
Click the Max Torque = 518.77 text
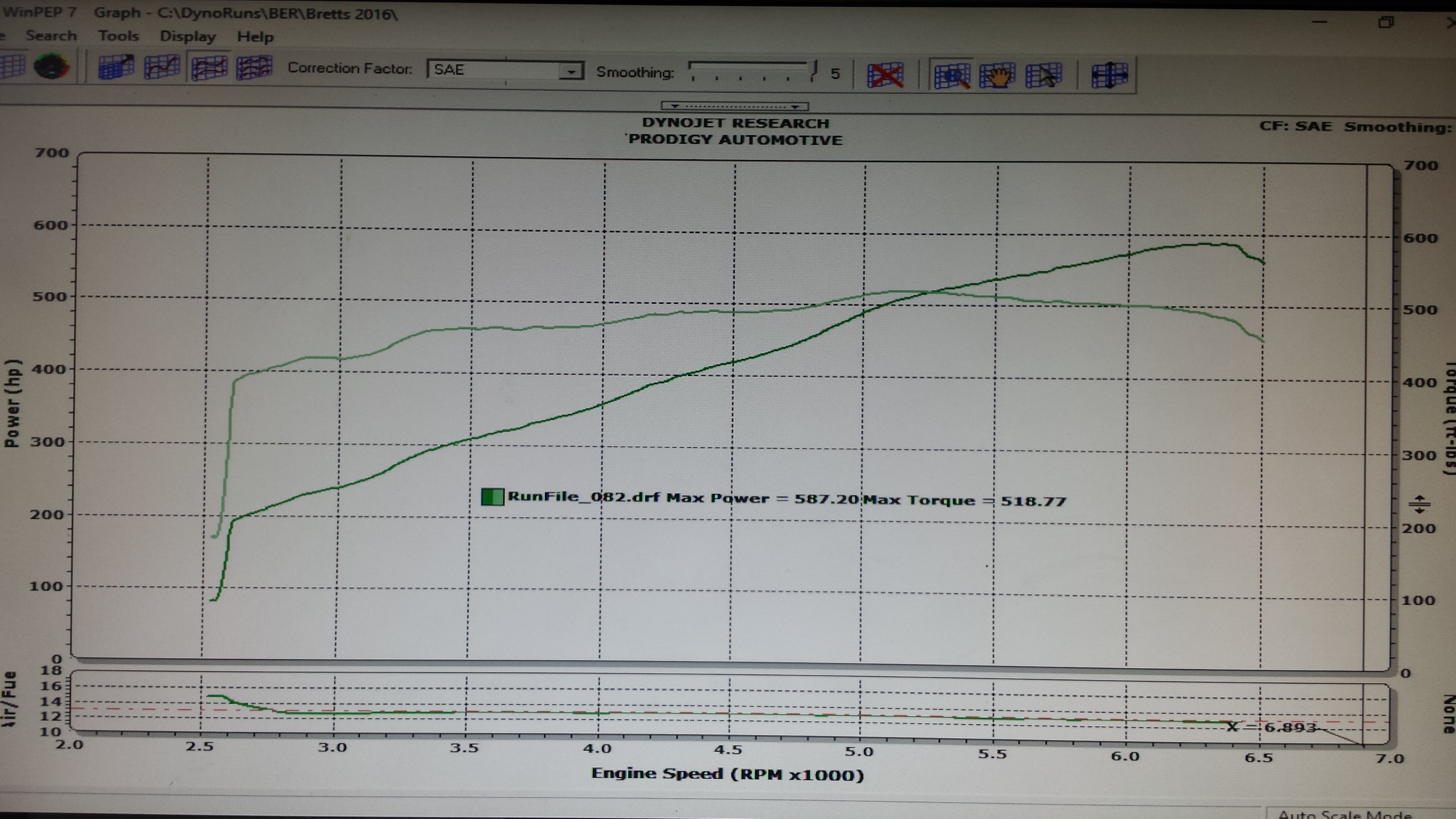pyautogui.click(x=965, y=501)
